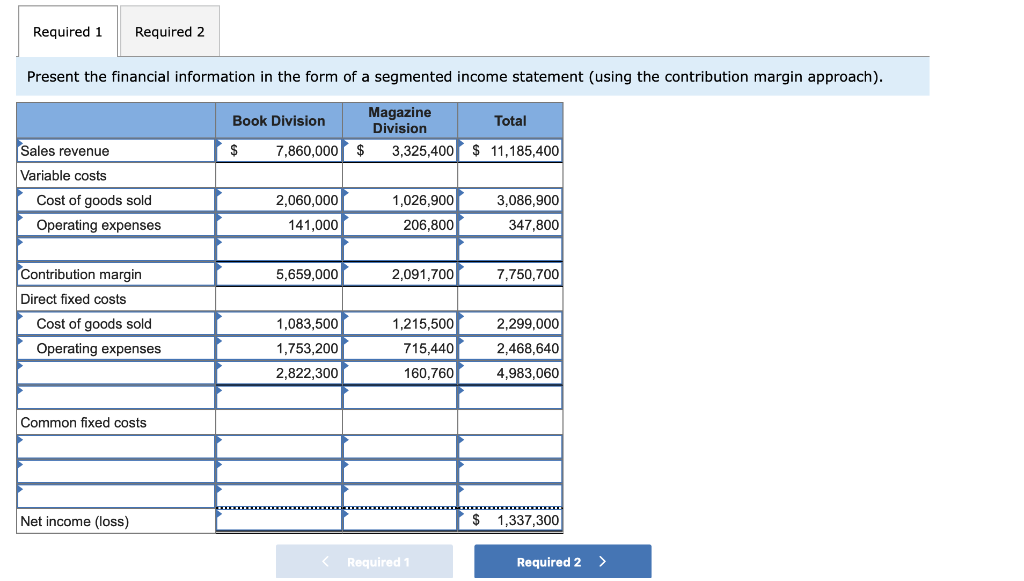Click the Magazine Division direct fixed Operating expenses cell
This screenshot has width=1024, height=581.
(400, 348)
